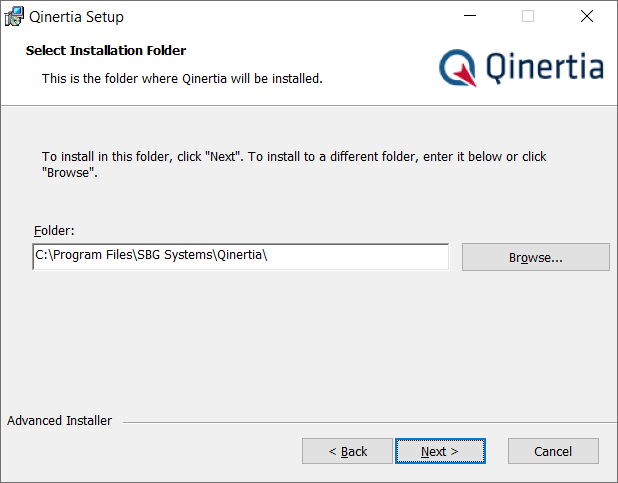Click the installer icon in the title bar
The image size is (618, 483).
[15, 17]
